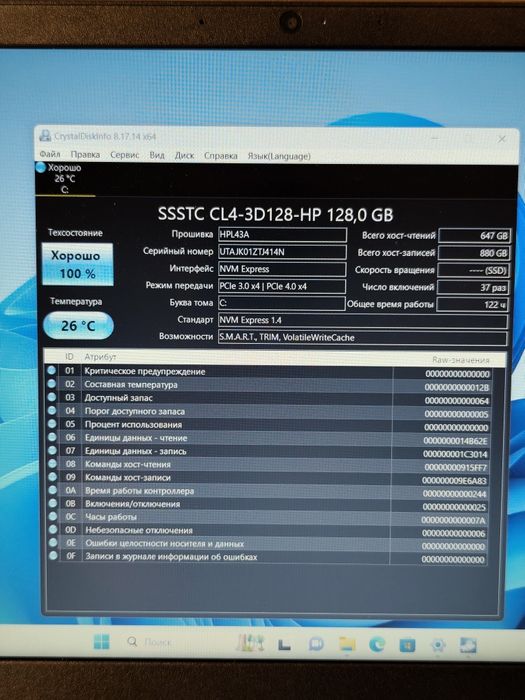Click the status circle for attribute 02
The image size is (525, 700).
pos(51,383)
